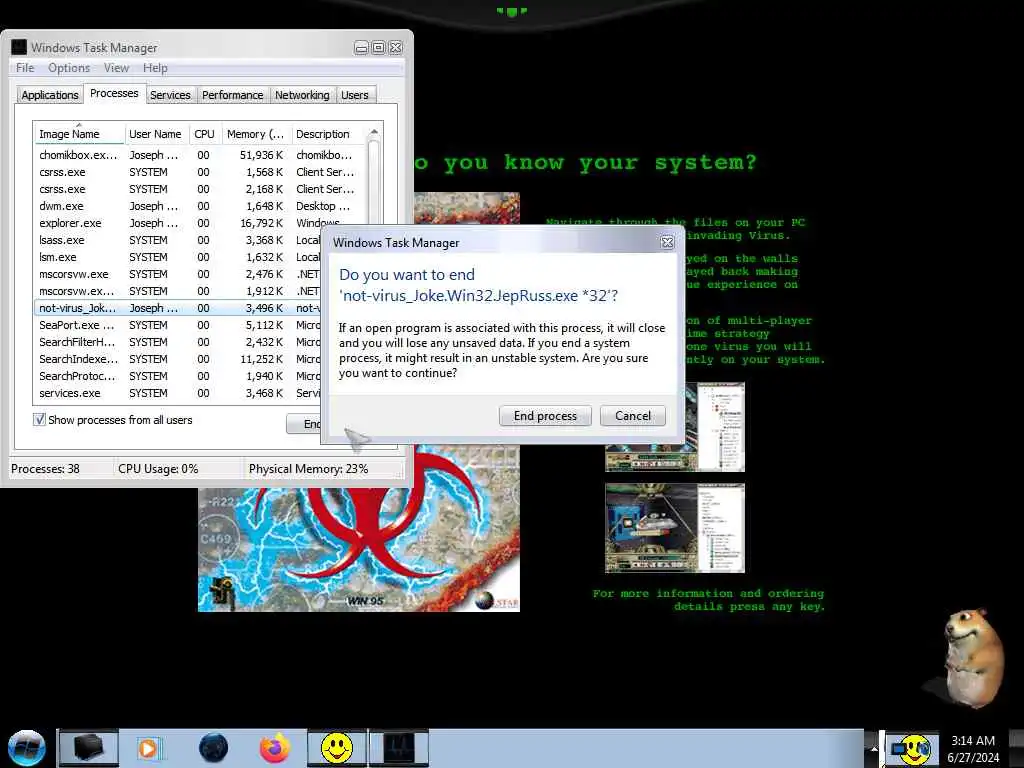
Task: Open the Help menu in Task Manager
Action: pos(155,68)
